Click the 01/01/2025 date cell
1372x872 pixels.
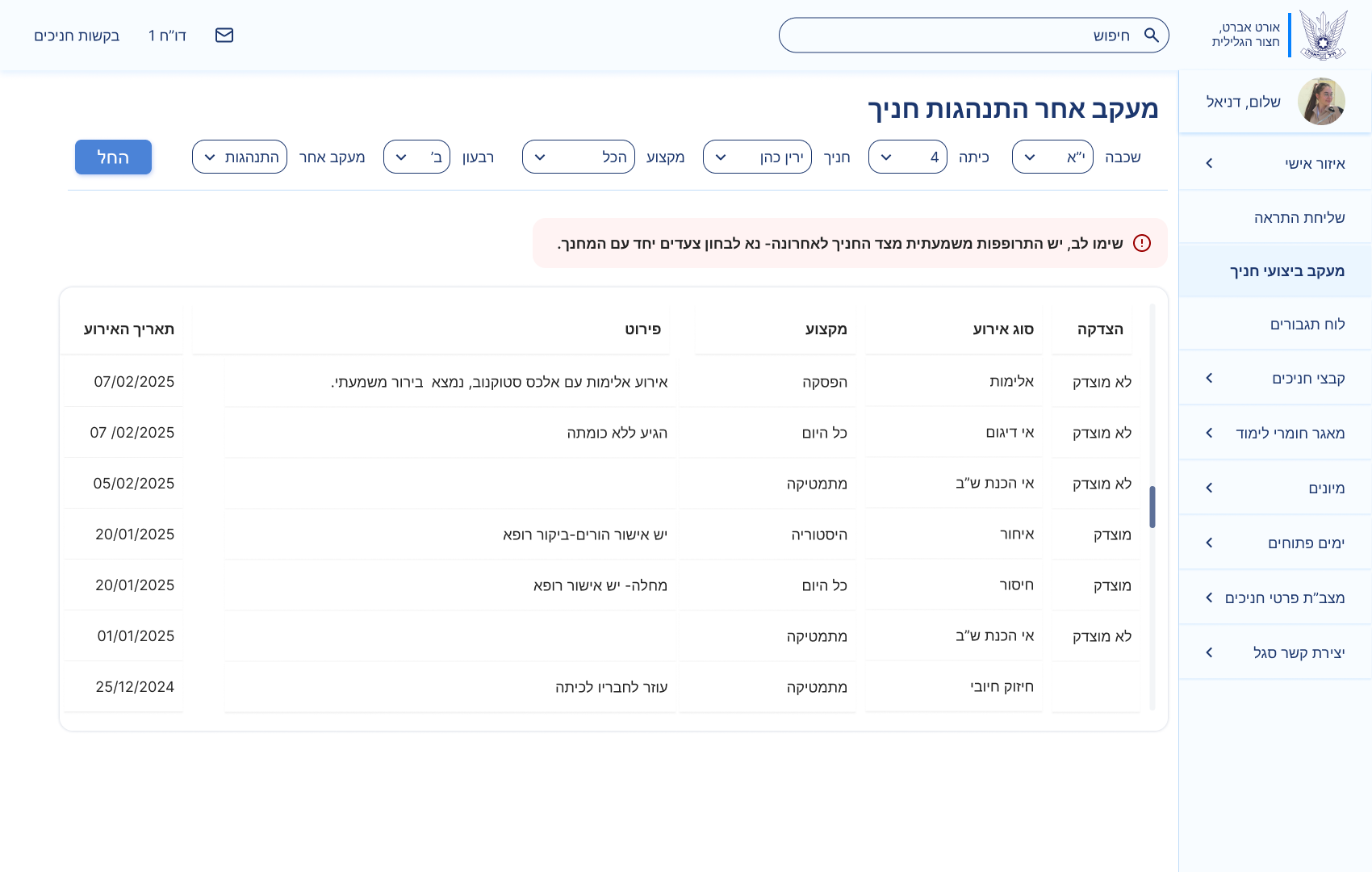click(x=123, y=635)
